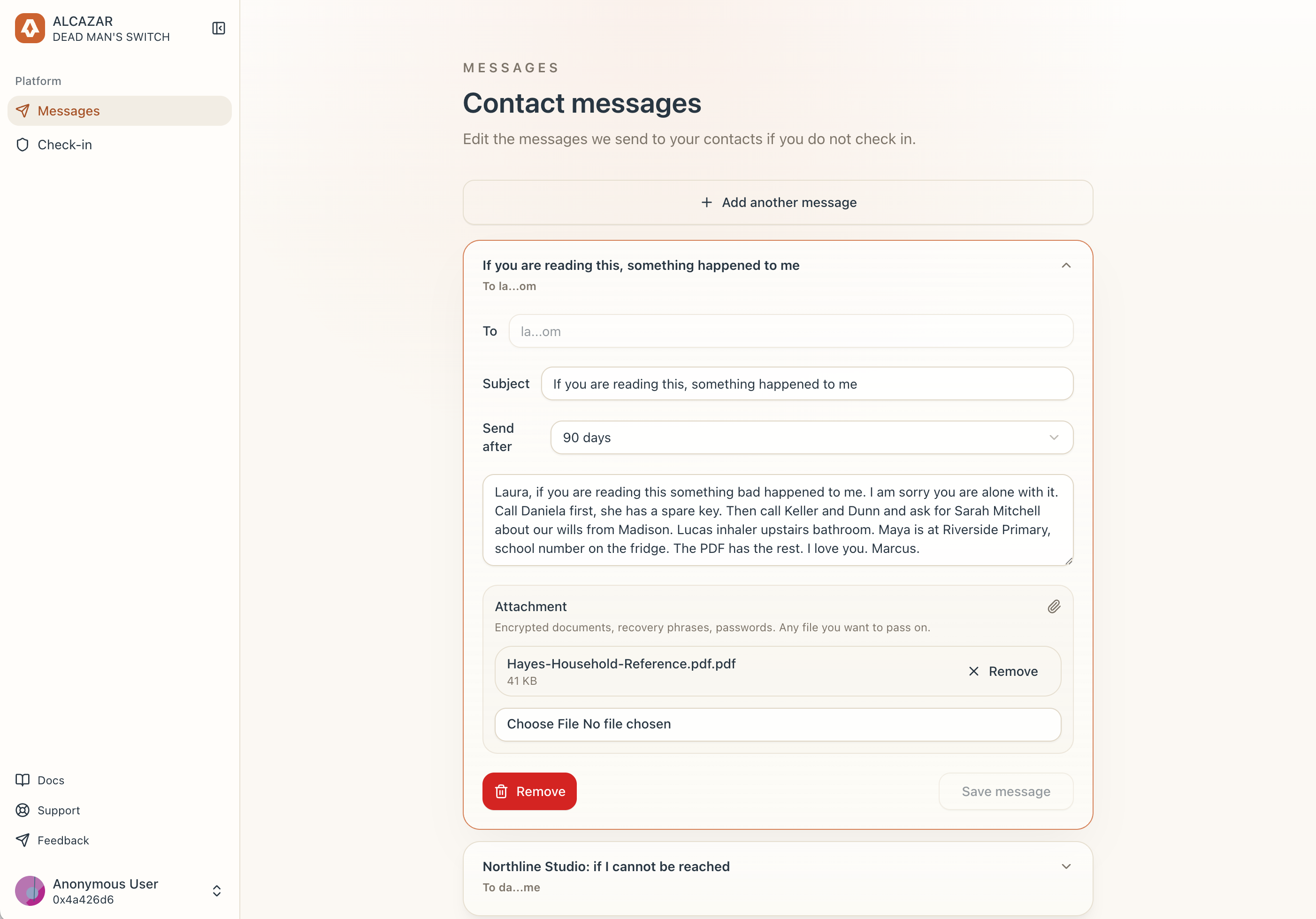Expand the Northline Studio message
The width and height of the screenshot is (1316, 919).
tap(1065, 866)
